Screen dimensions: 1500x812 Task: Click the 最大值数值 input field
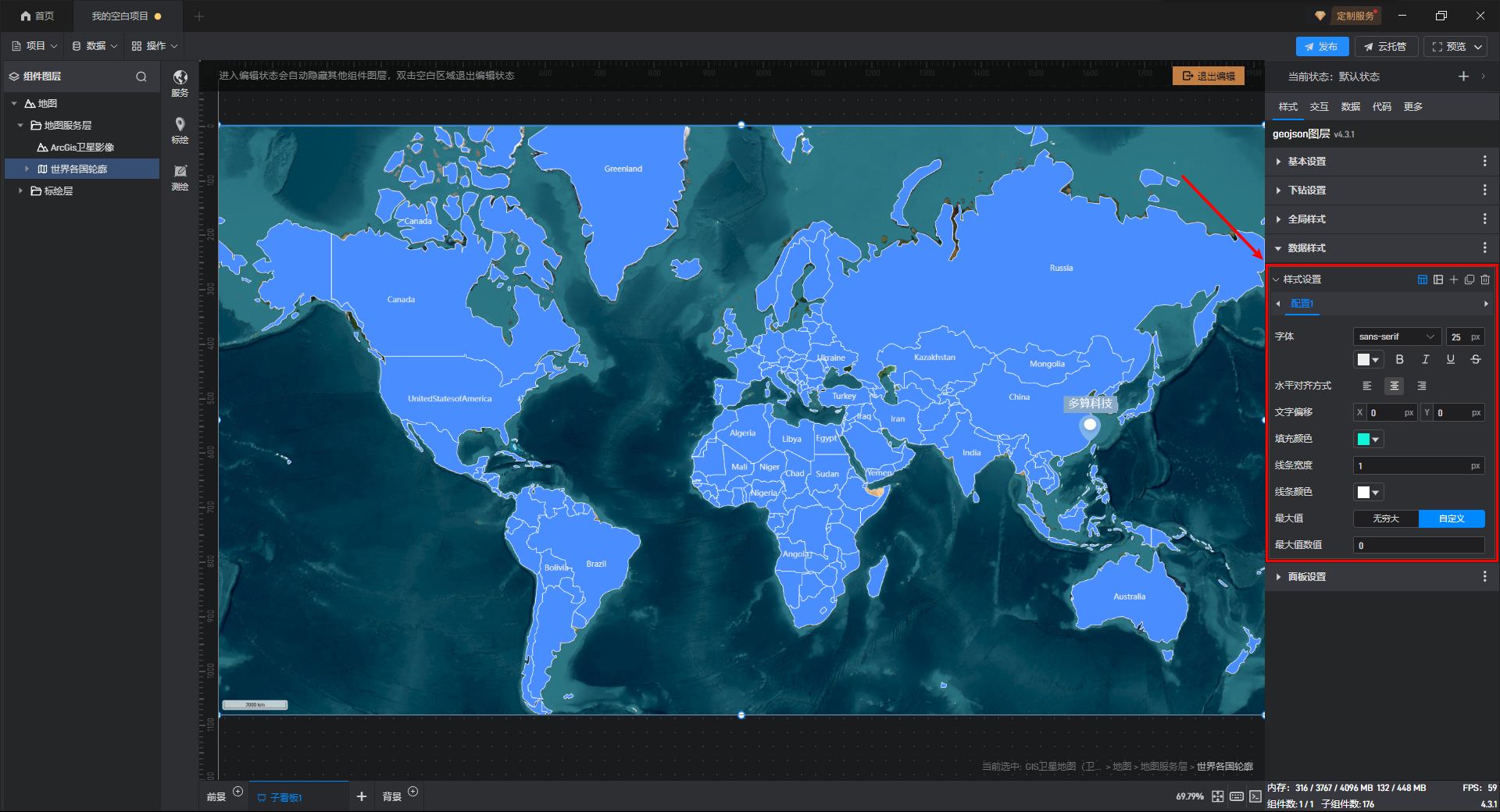[x=1419, y=545]
